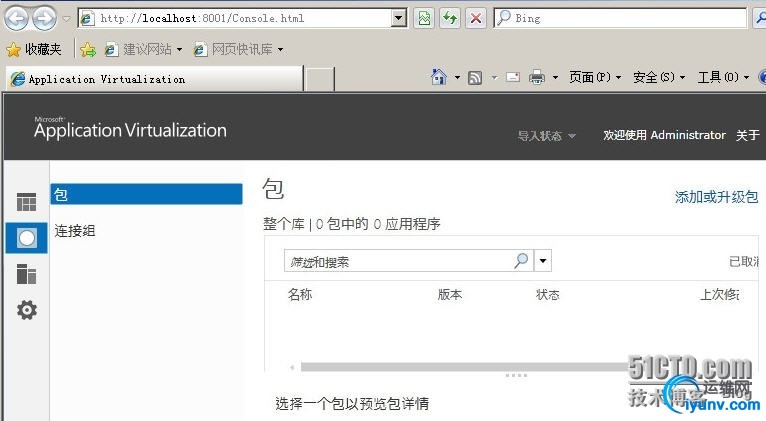The image size is (766, 421).
Task: Select 包 in the left navigation
Action: 146,194
